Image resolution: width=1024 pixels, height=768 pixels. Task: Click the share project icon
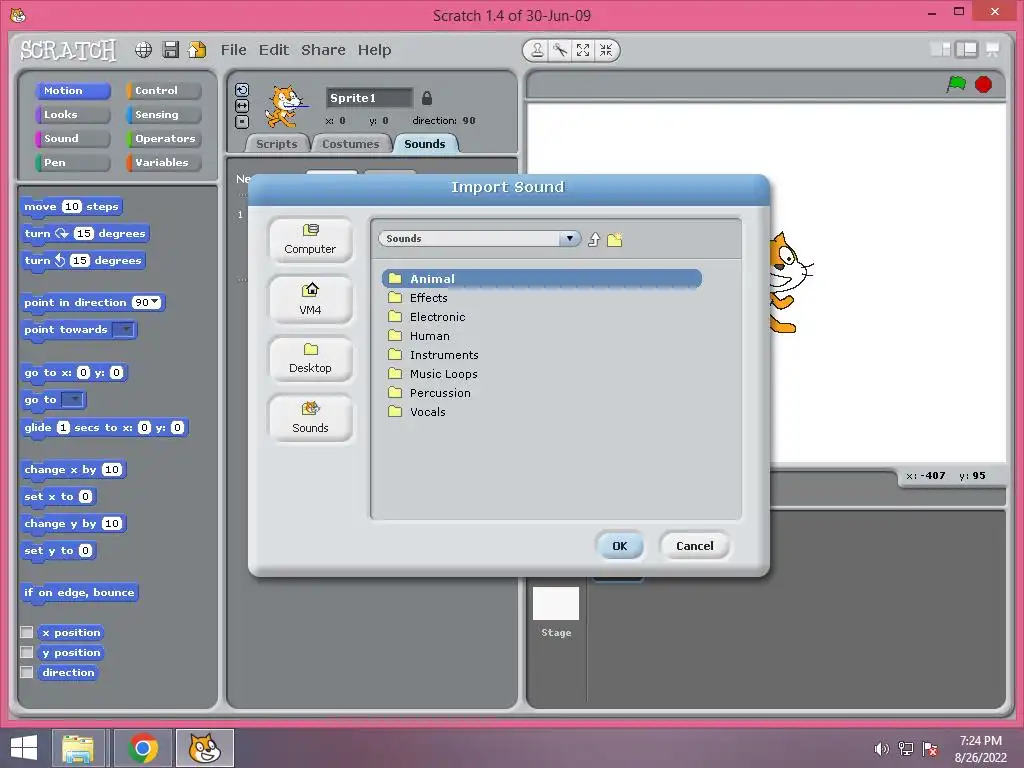coord(197,50)
